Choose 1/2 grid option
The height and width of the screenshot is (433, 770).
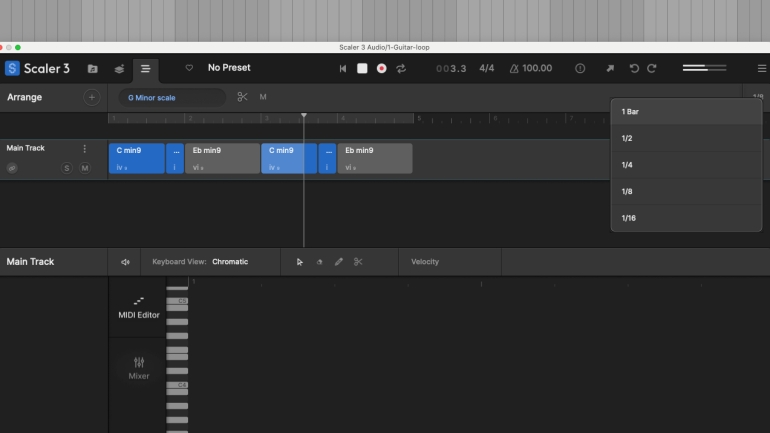point(686,138)
